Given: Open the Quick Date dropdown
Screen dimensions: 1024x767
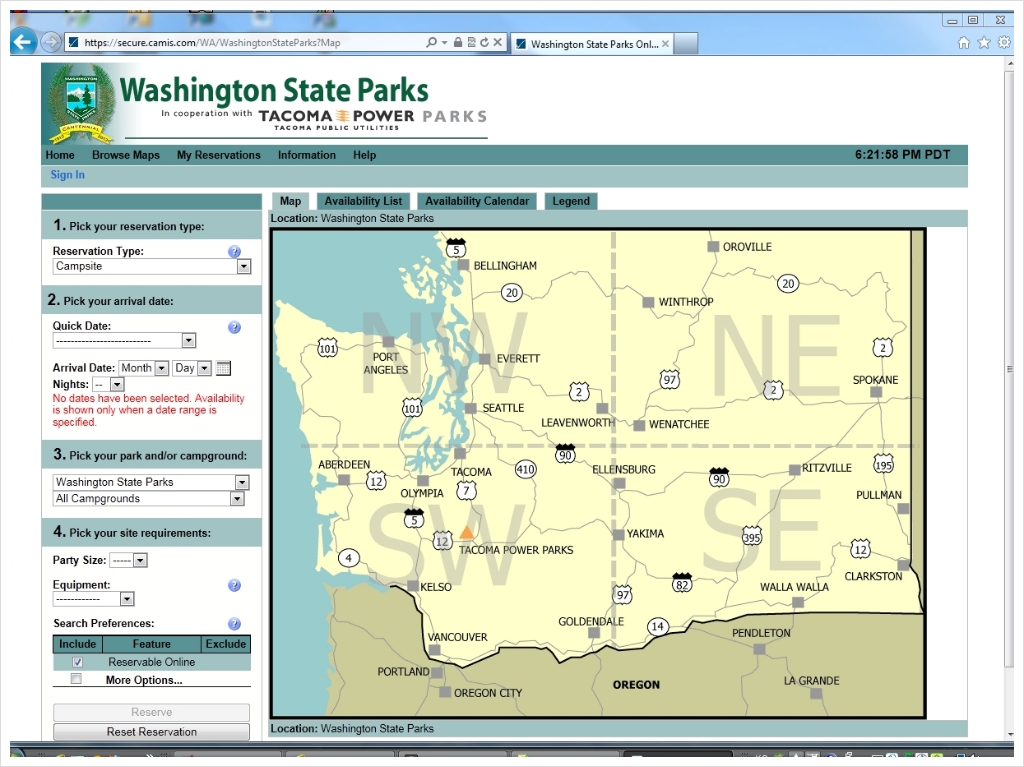Looking at the screenshot, I should [124, 340].
